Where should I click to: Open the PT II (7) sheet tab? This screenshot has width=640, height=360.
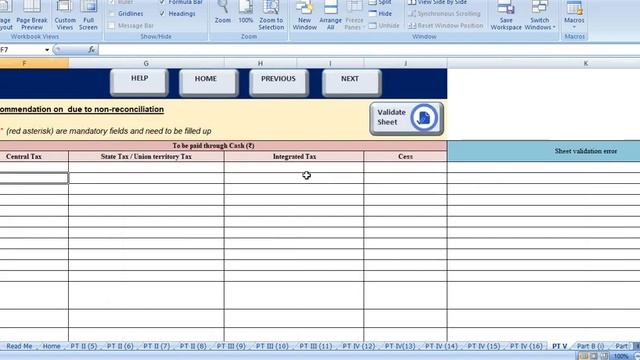(x=156, y=346)
